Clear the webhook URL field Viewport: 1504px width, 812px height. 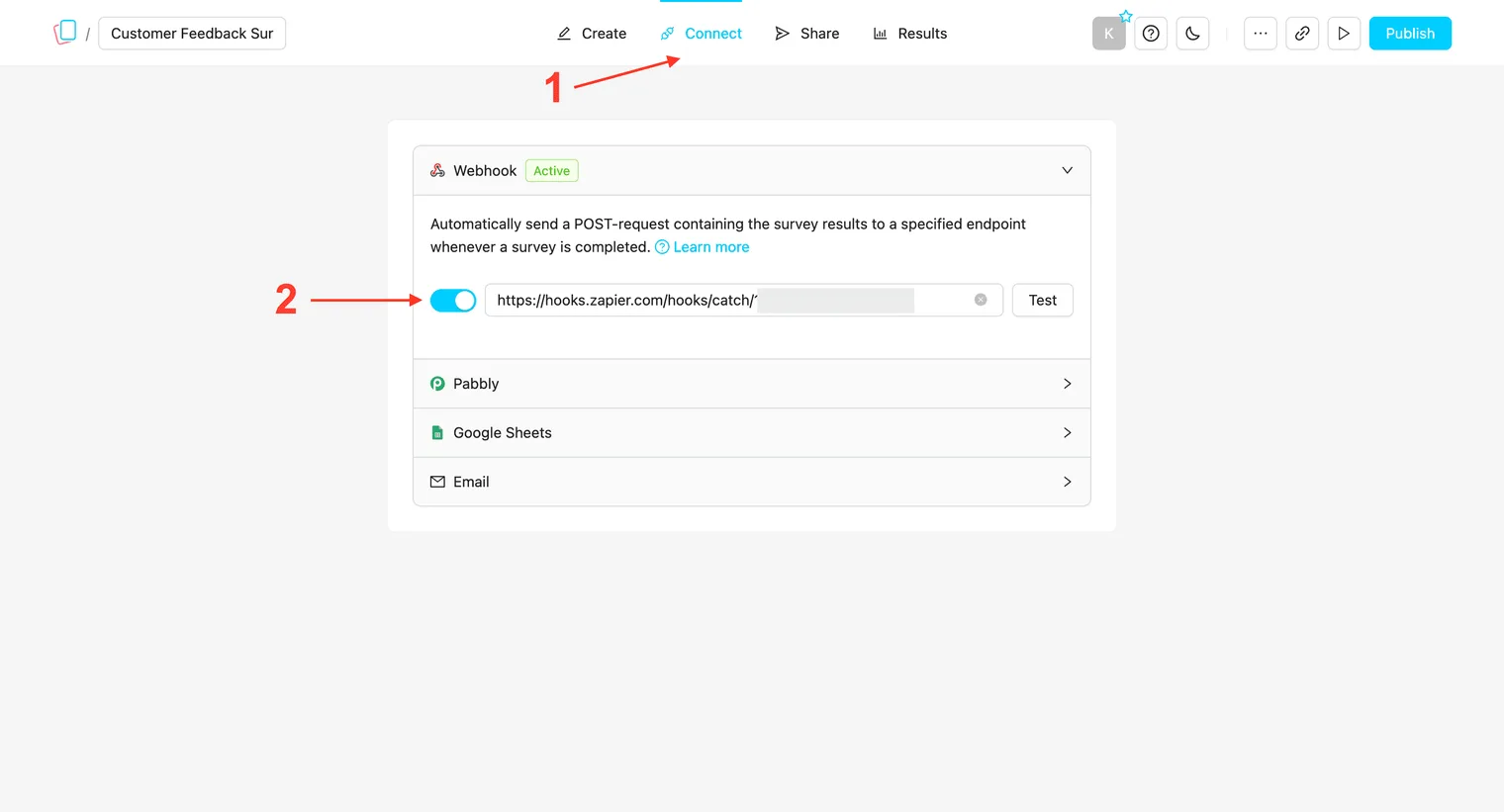981,300
